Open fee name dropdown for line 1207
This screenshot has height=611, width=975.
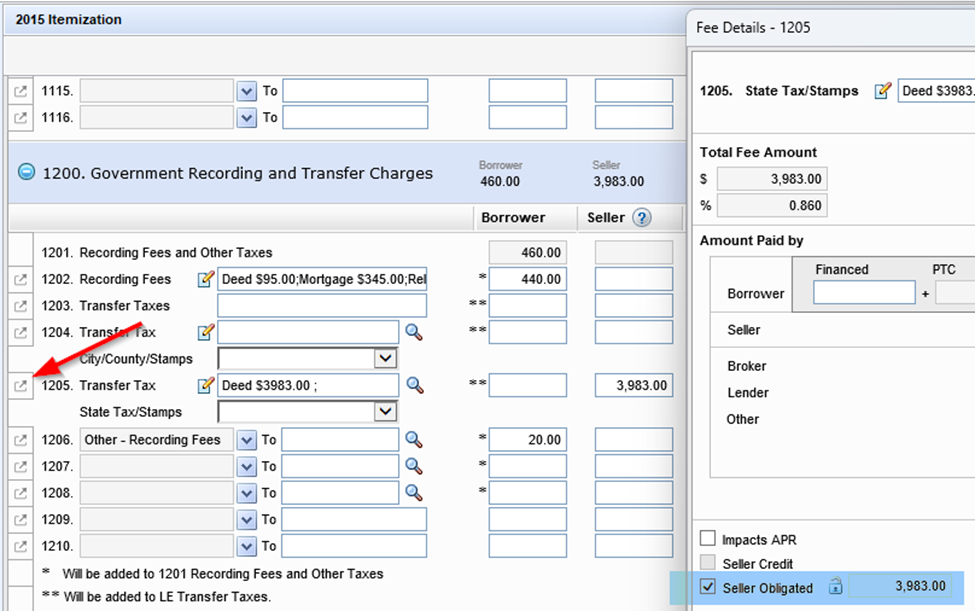(x=247, y=467)
